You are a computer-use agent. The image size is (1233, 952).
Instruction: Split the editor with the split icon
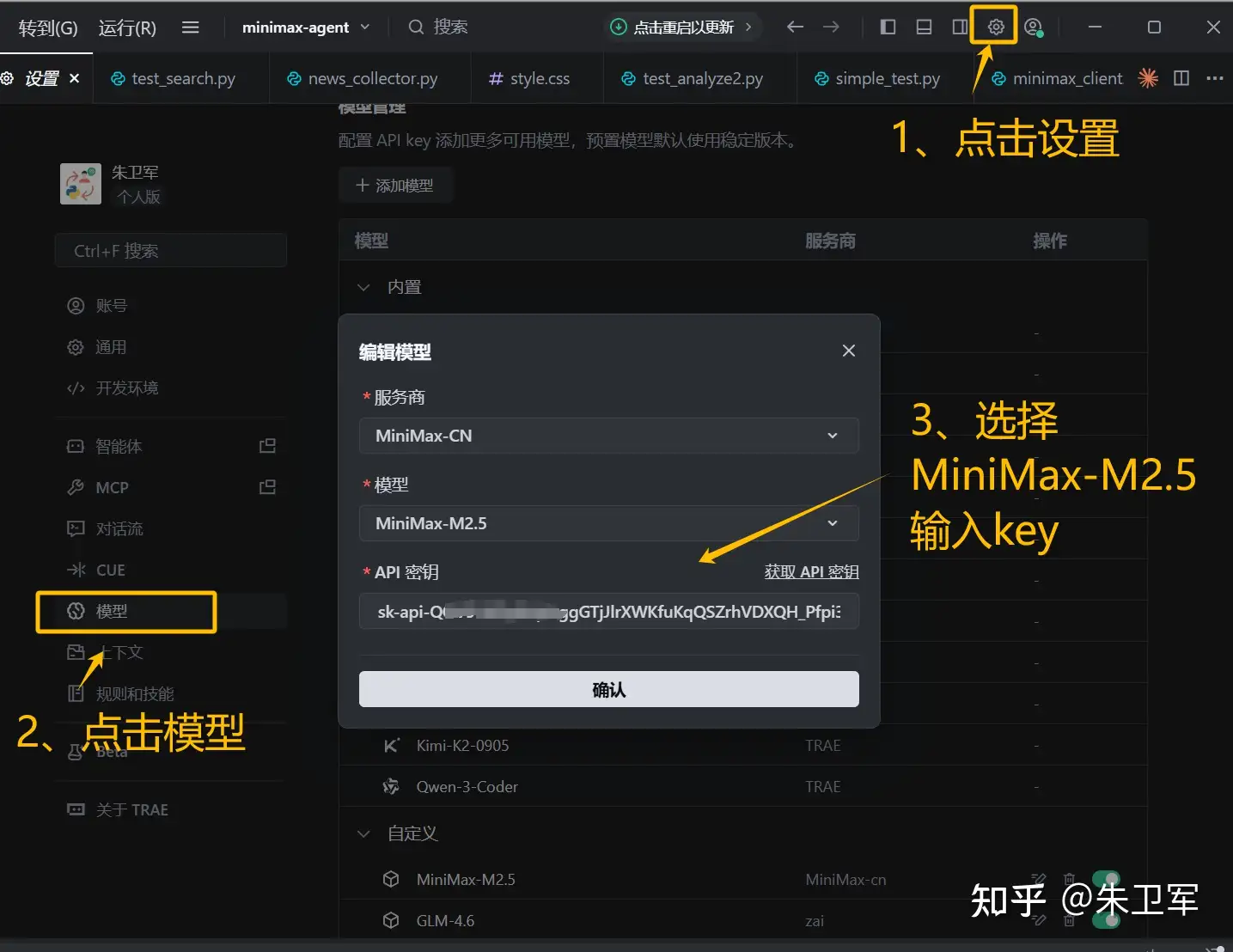point(1181,78)
